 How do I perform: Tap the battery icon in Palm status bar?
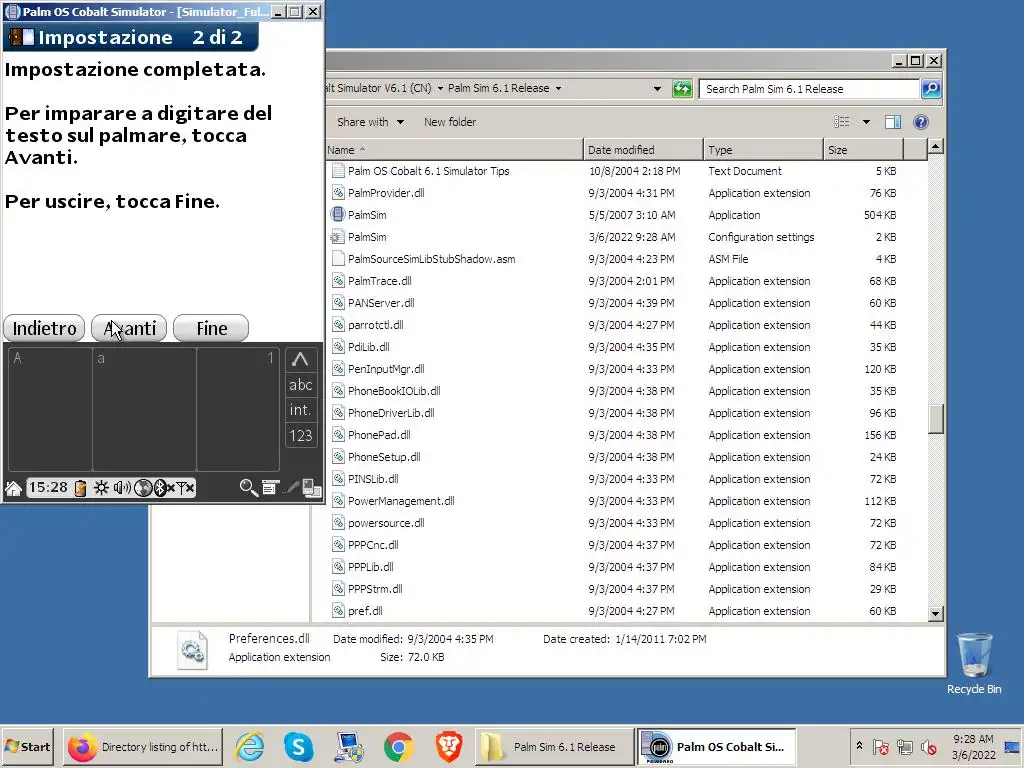80,488
